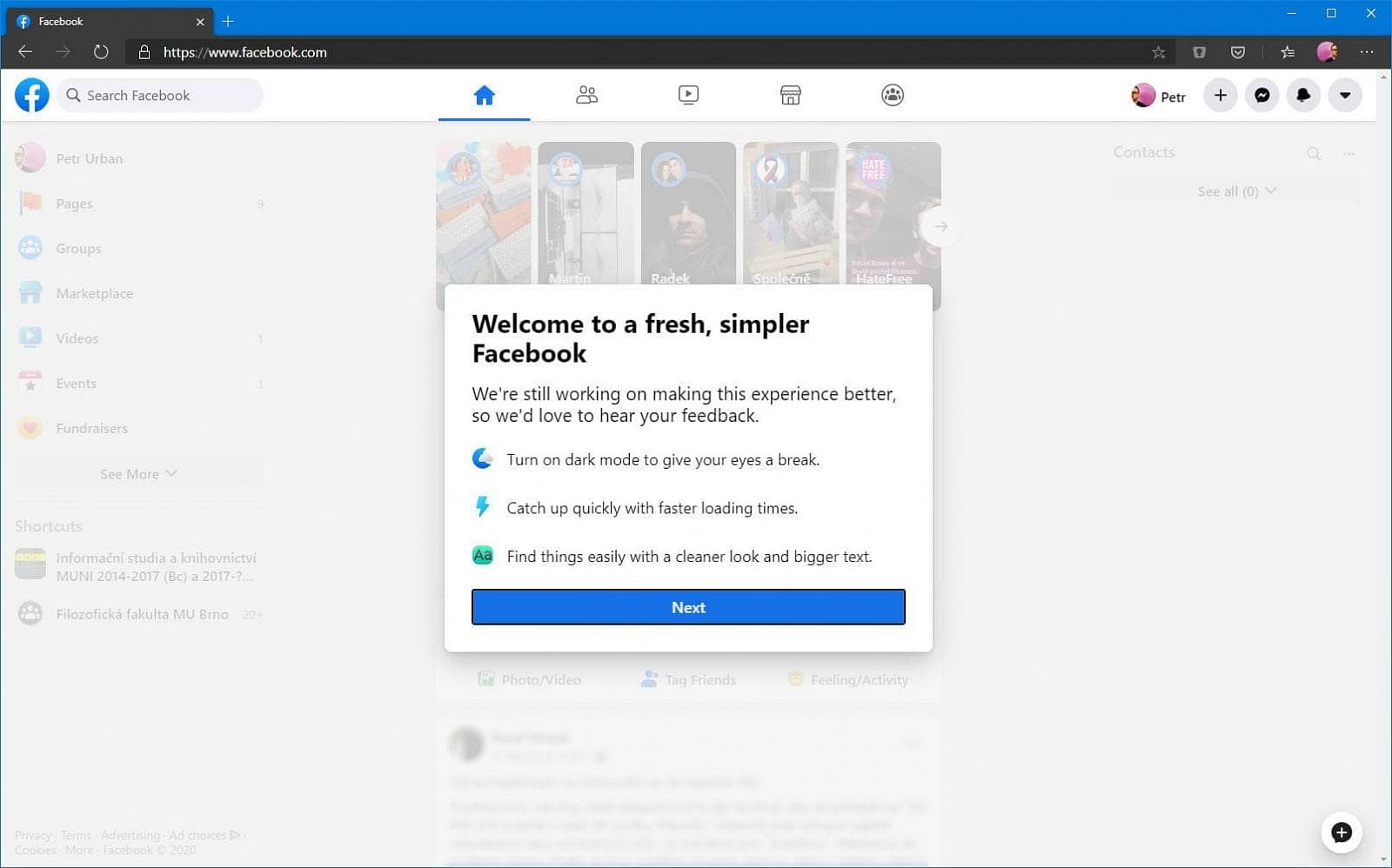Open Events in left sidebar
This screenshot has width=1392, height=868.
(139, 384)
